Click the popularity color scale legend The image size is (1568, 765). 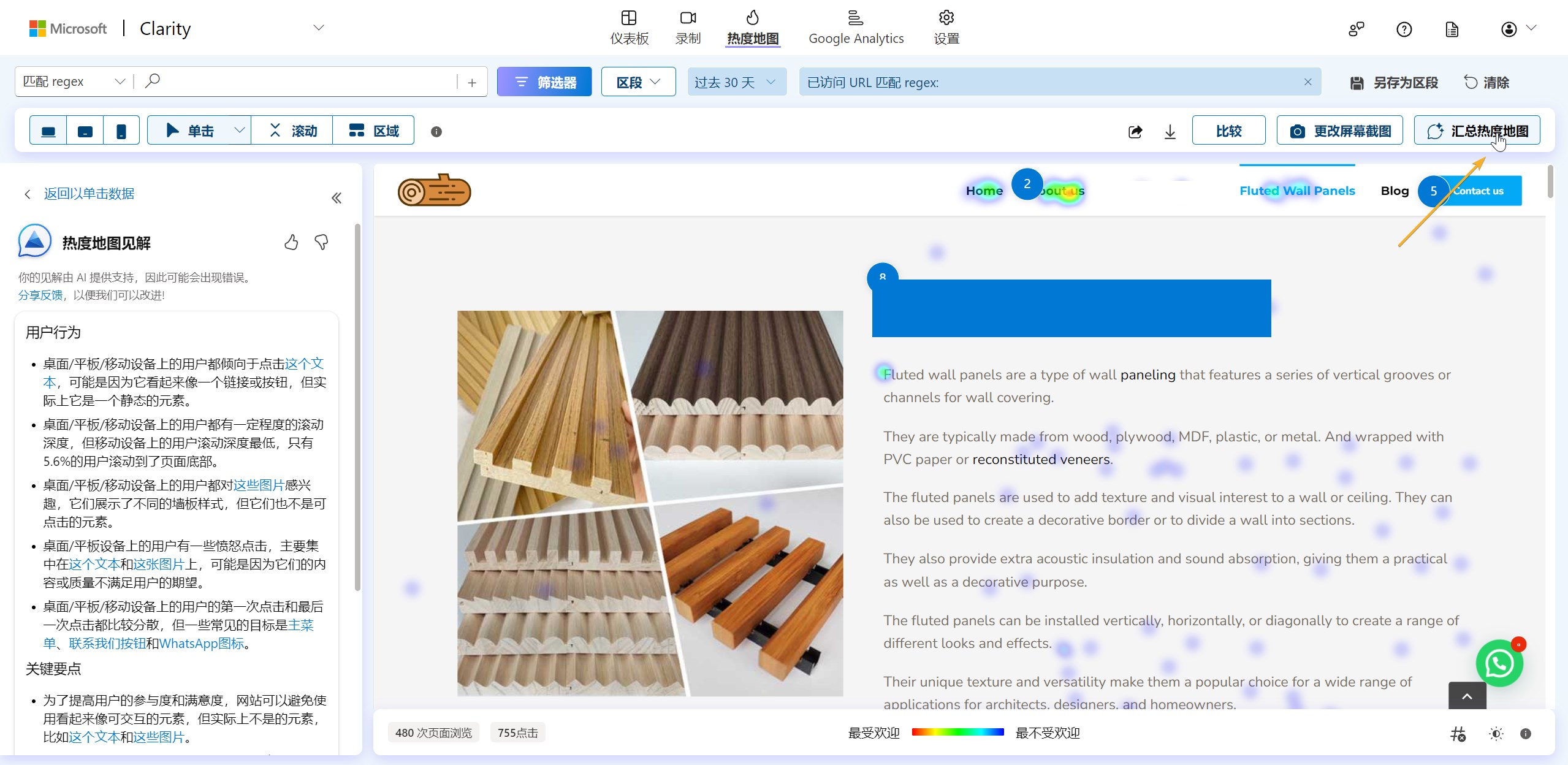(x=957, y=732)
